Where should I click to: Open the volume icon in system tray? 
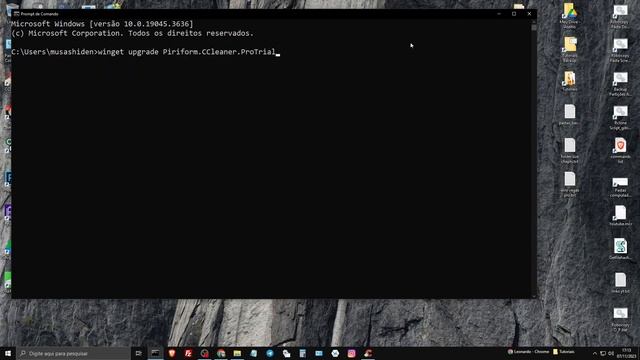point(611,353)
